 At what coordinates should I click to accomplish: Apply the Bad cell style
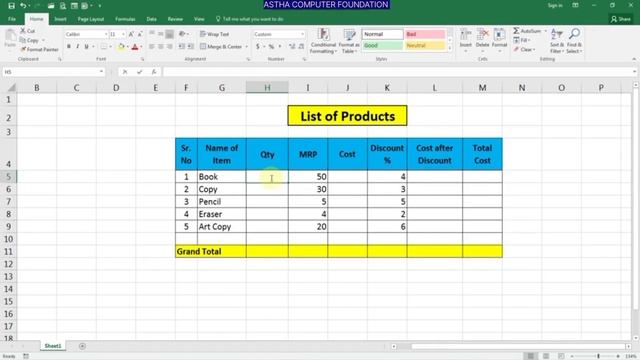[x=425, y=34]
